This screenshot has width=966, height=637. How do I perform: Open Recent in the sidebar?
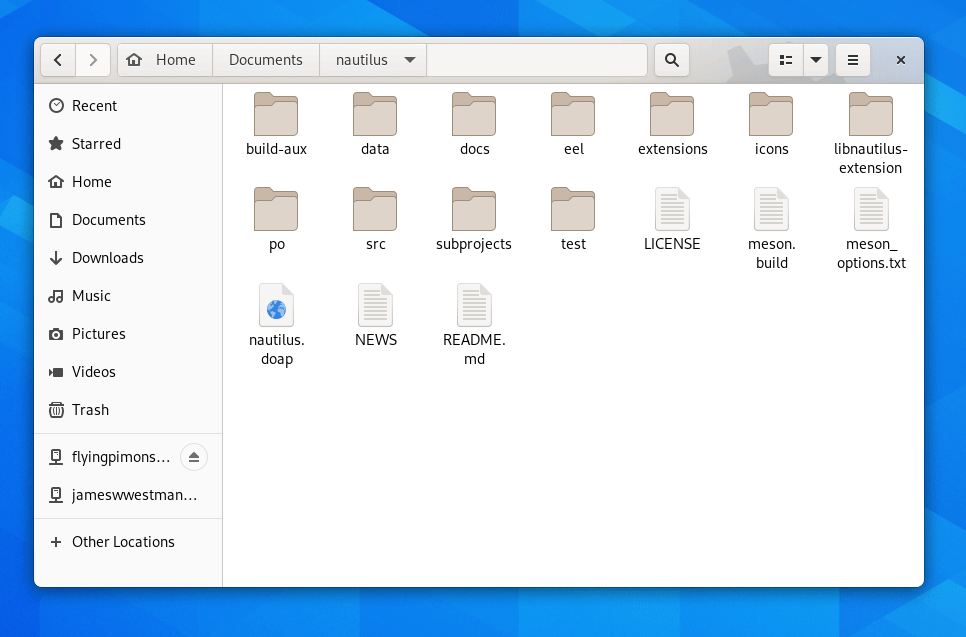point(128,106)
